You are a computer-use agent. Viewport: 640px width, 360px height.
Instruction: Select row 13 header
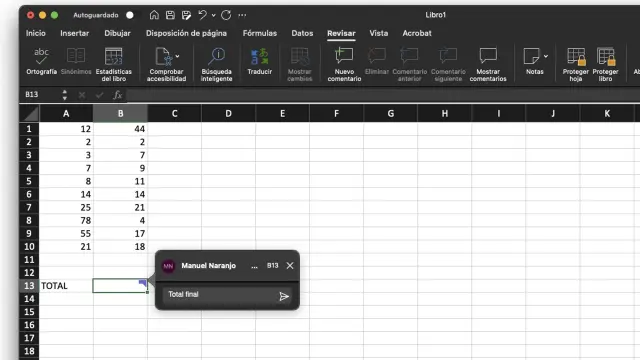click(29, 286)
